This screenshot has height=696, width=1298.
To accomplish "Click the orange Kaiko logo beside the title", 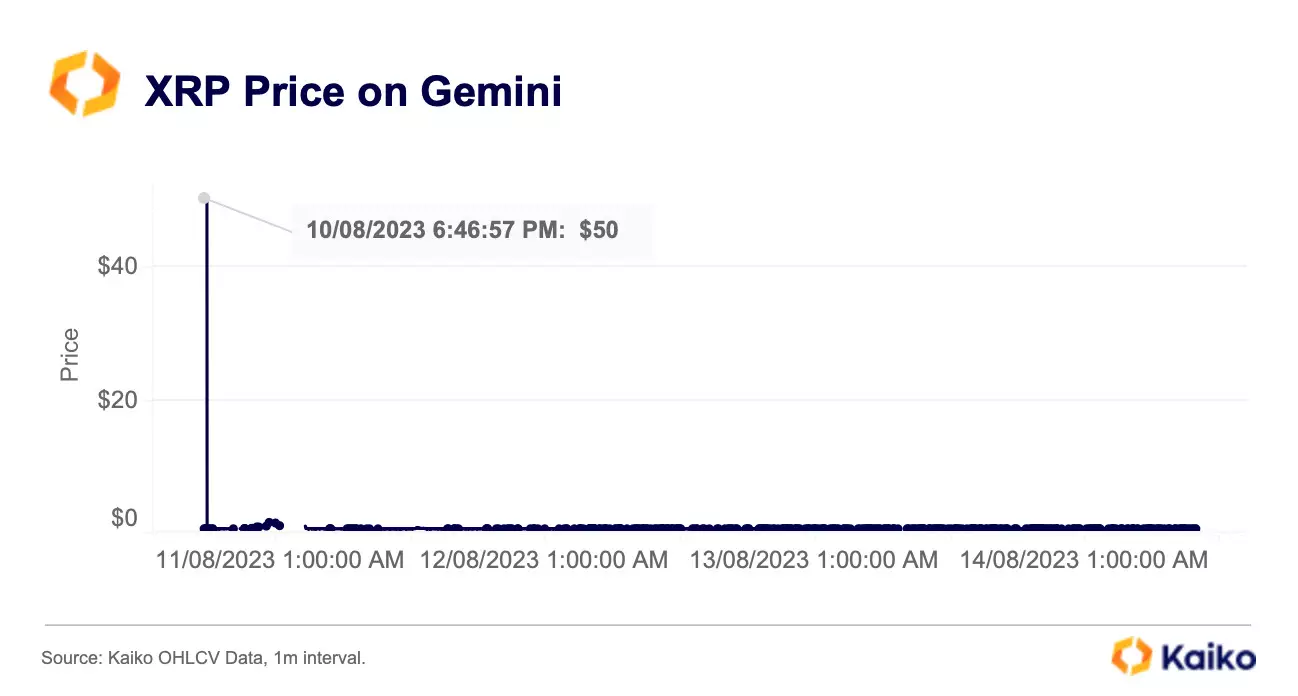I will click(84, 84).
